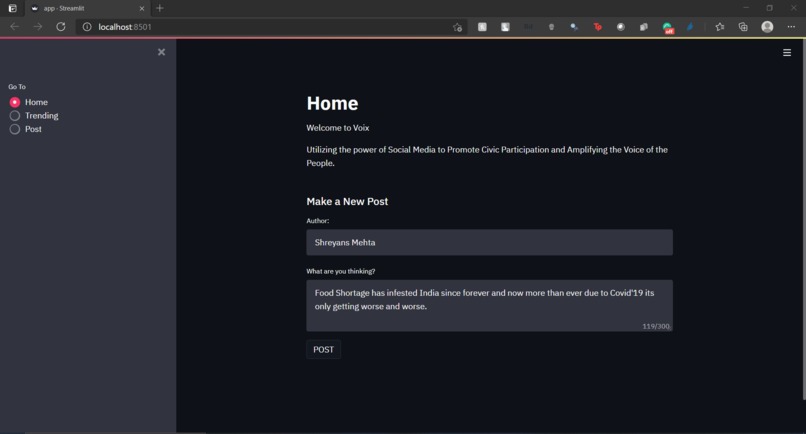The width and height of the screenshot is (806, 434).
Task: Click the 'What are you thinking?' label
Action: click(x=341, y=271)
